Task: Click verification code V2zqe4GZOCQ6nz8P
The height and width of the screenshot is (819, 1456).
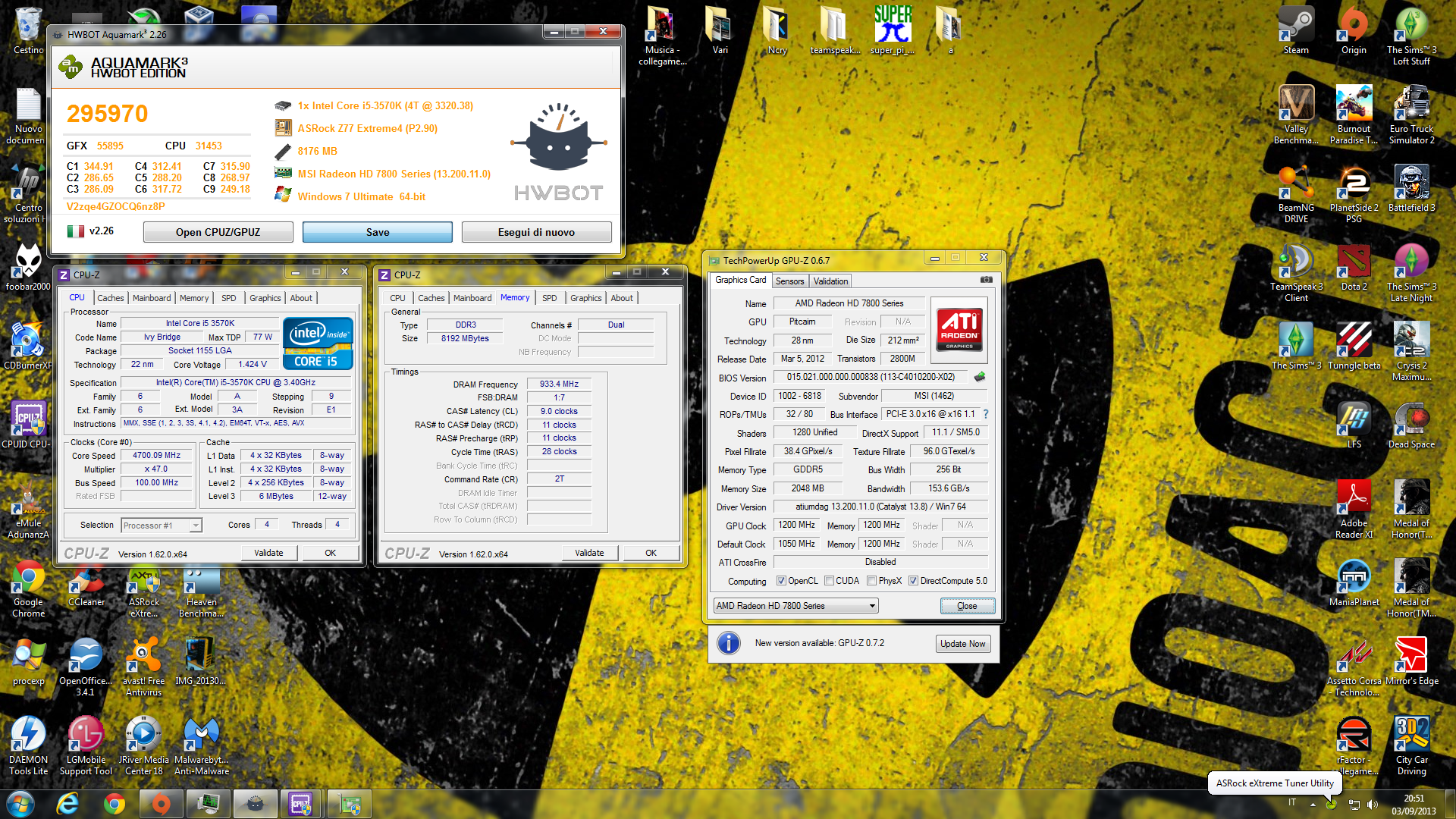Action: 116,206
